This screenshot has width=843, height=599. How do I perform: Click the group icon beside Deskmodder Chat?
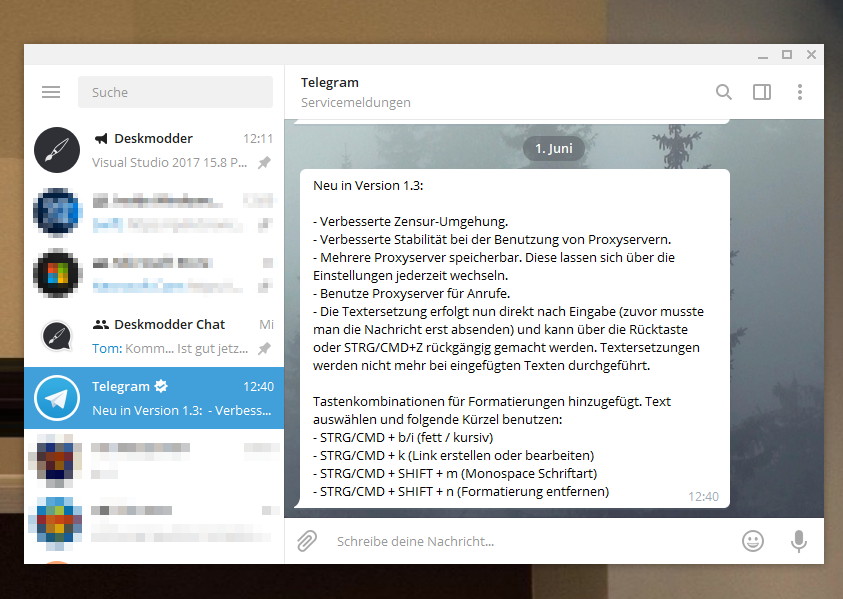pyautogui.click(x=101, y=324)
